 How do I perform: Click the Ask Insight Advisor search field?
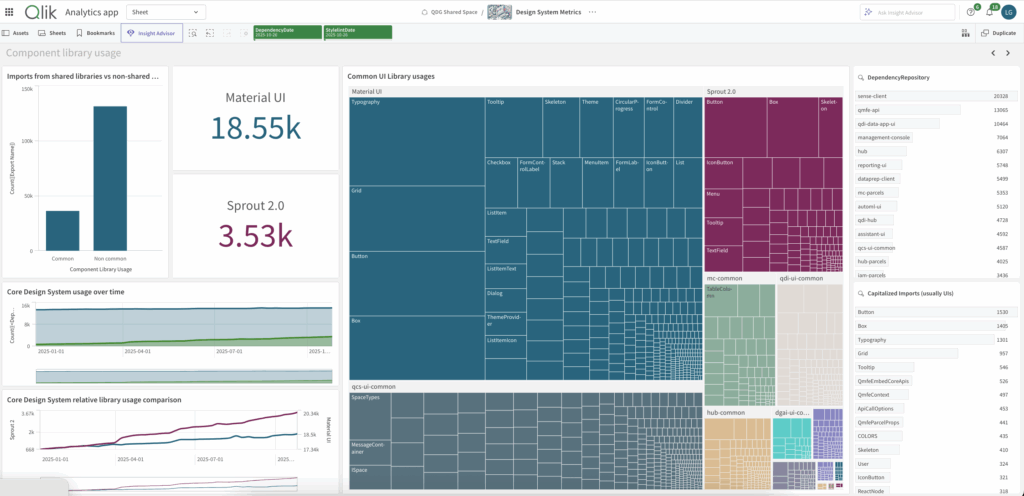pyautogui.click(x=907, y=12)
